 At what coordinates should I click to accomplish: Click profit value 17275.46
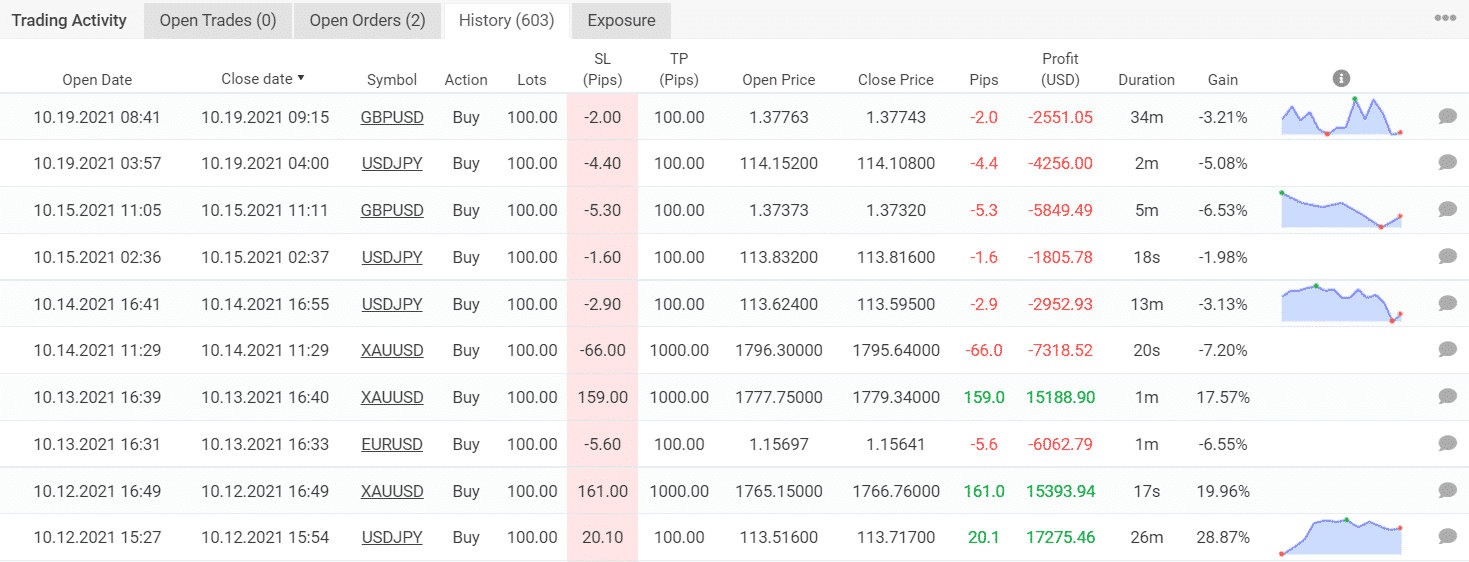point(1060,537)
